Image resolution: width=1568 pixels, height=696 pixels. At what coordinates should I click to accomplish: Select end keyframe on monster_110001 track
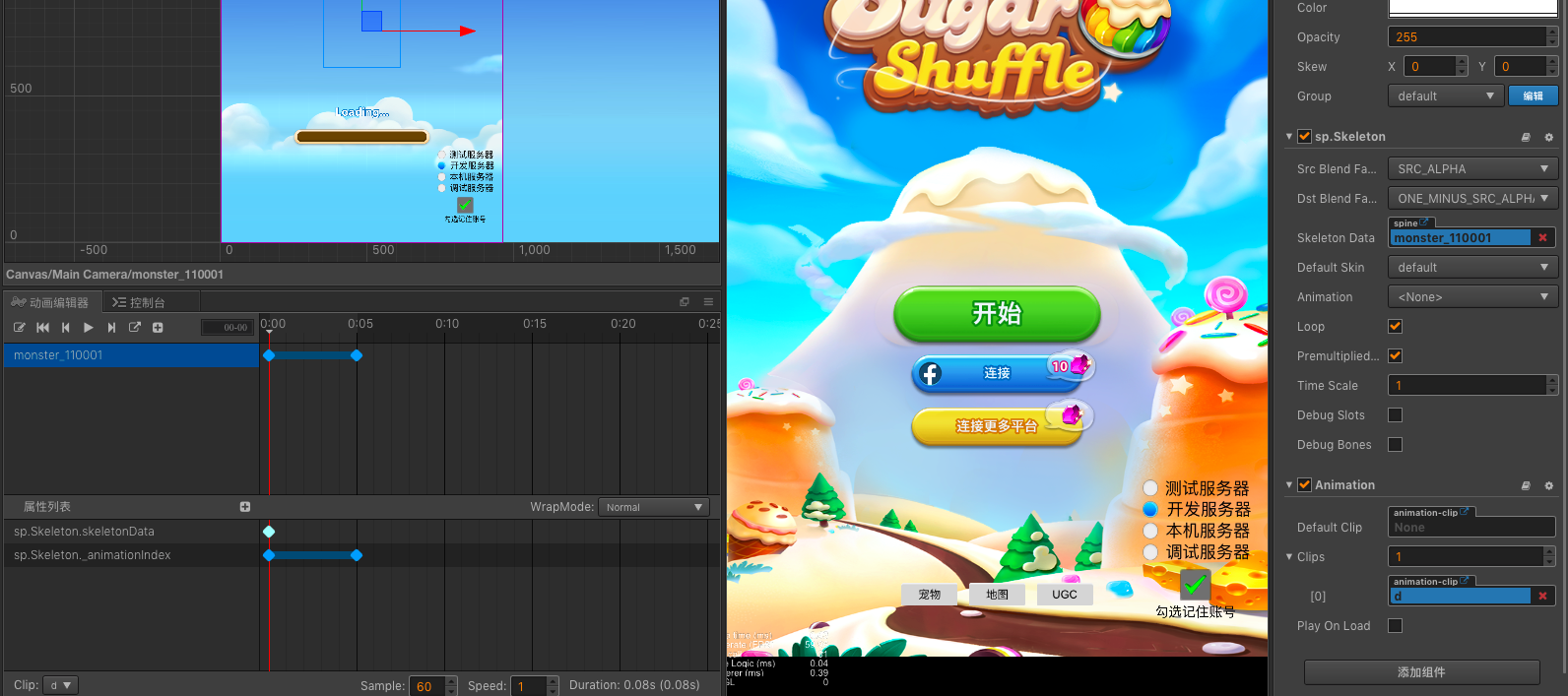[x=357, y=355]
